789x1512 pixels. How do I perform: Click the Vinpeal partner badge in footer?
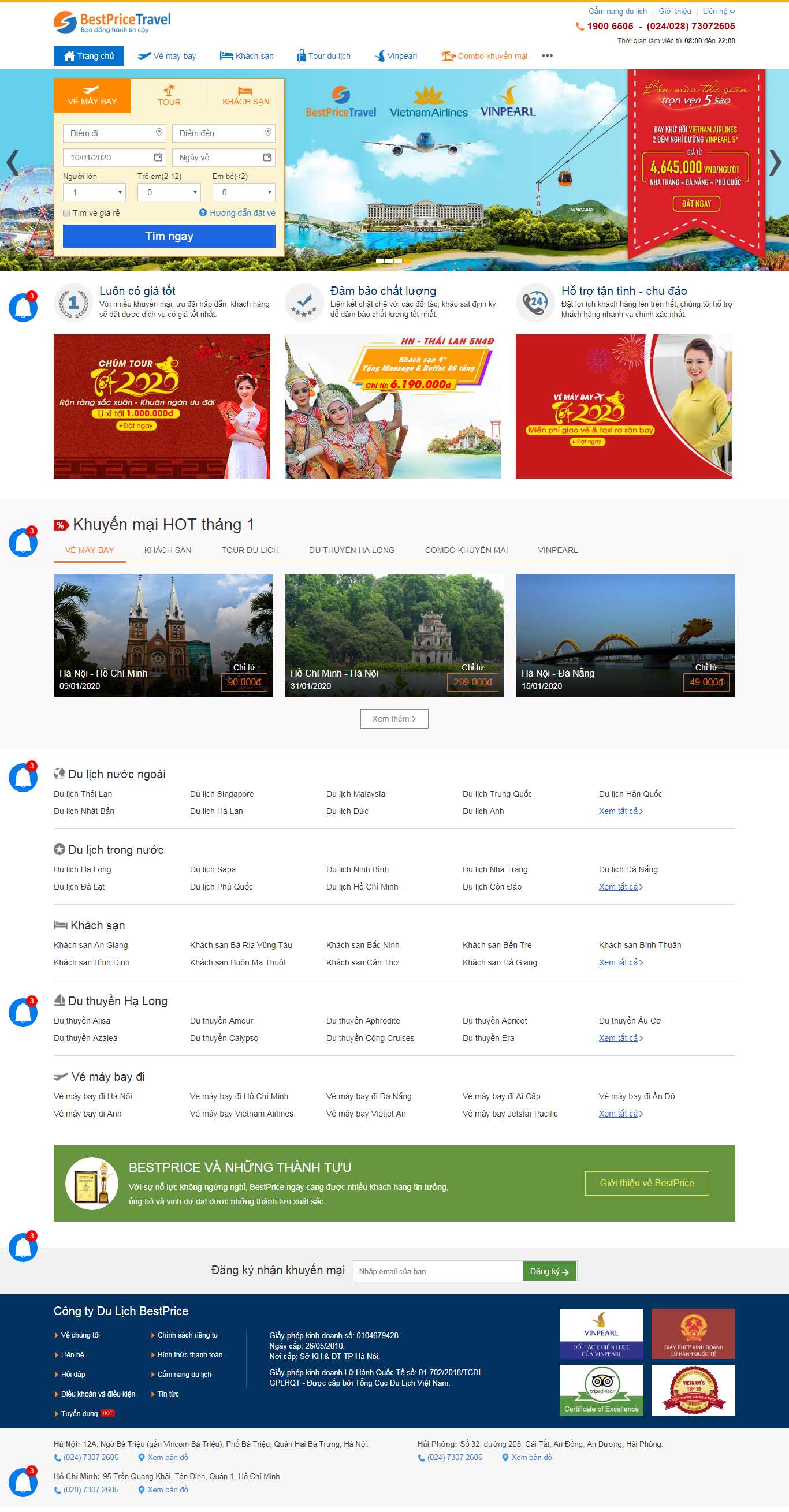pos(601,1334)
